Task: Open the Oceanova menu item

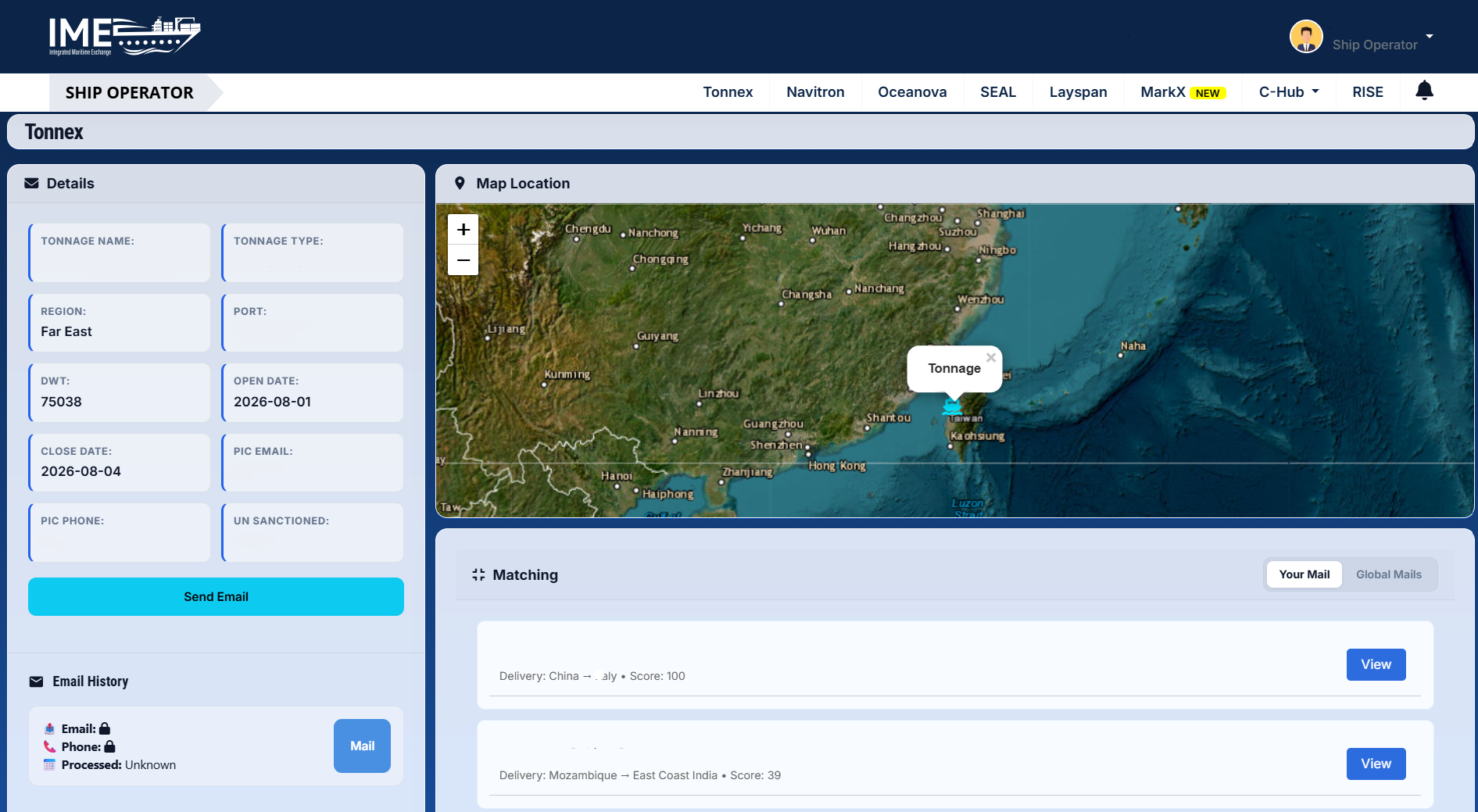Action: pos(912,92)
